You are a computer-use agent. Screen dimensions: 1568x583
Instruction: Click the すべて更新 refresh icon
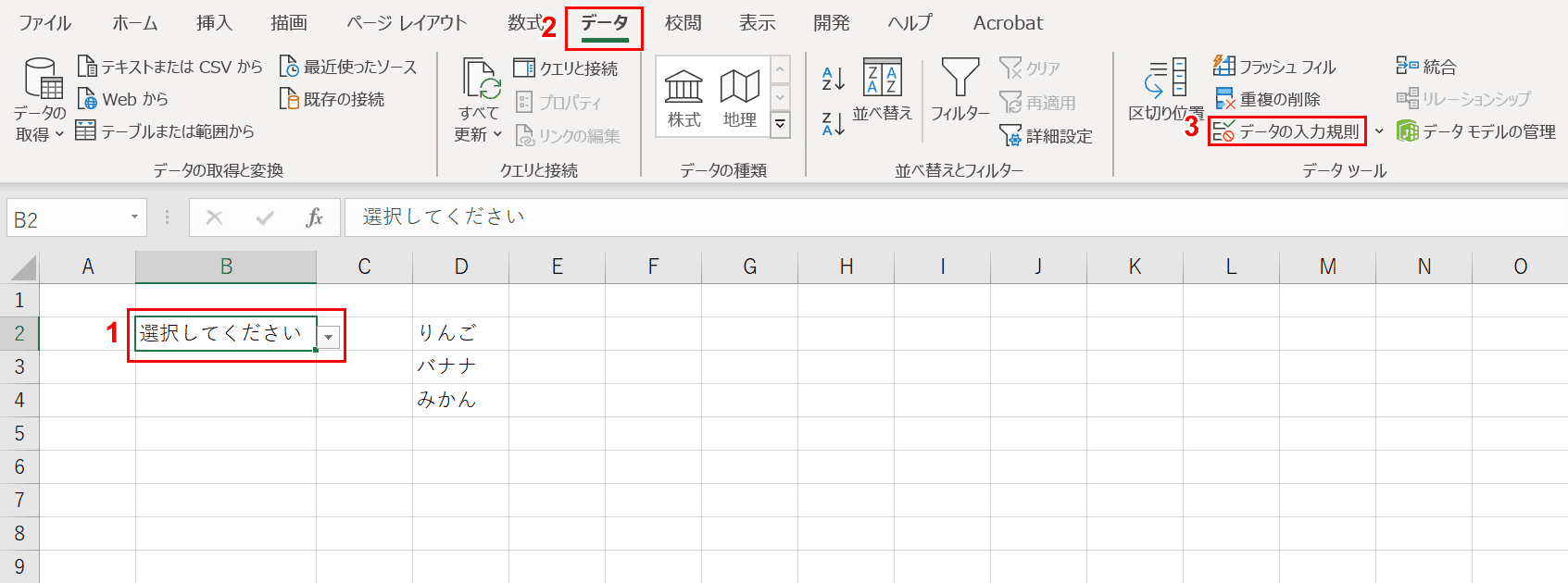click(481, 78)
